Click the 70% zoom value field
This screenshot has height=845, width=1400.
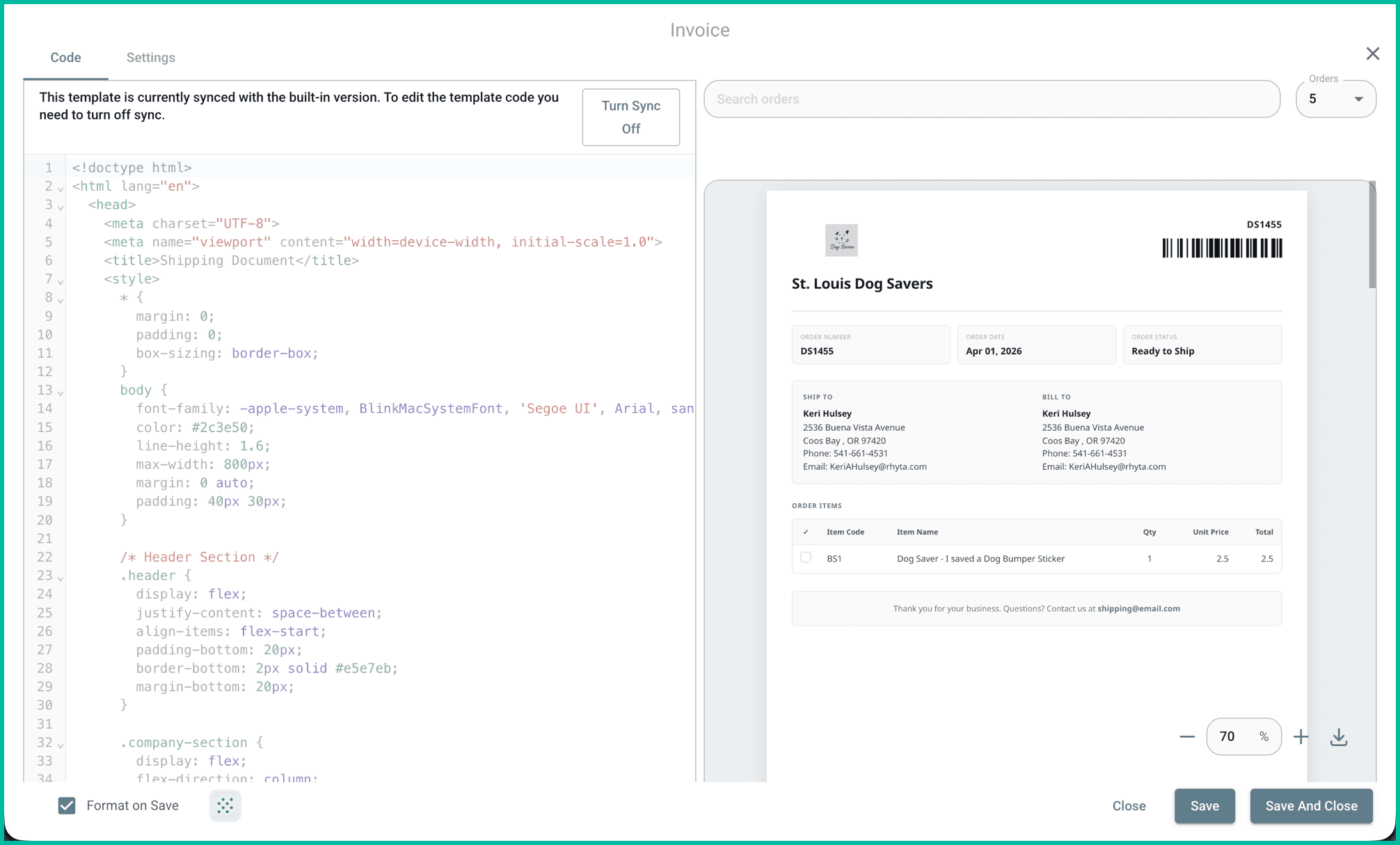1243,736
